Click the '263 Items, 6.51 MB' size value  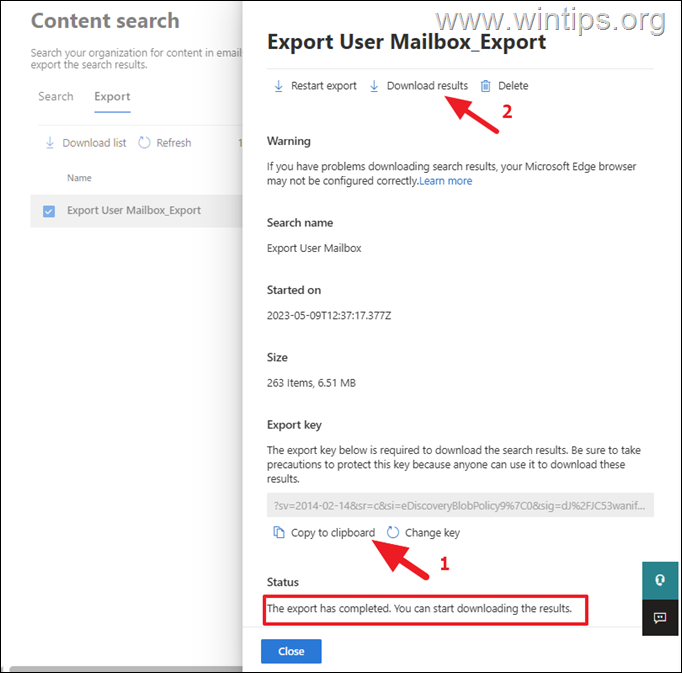pyautogui.click(x=311, y=383)
